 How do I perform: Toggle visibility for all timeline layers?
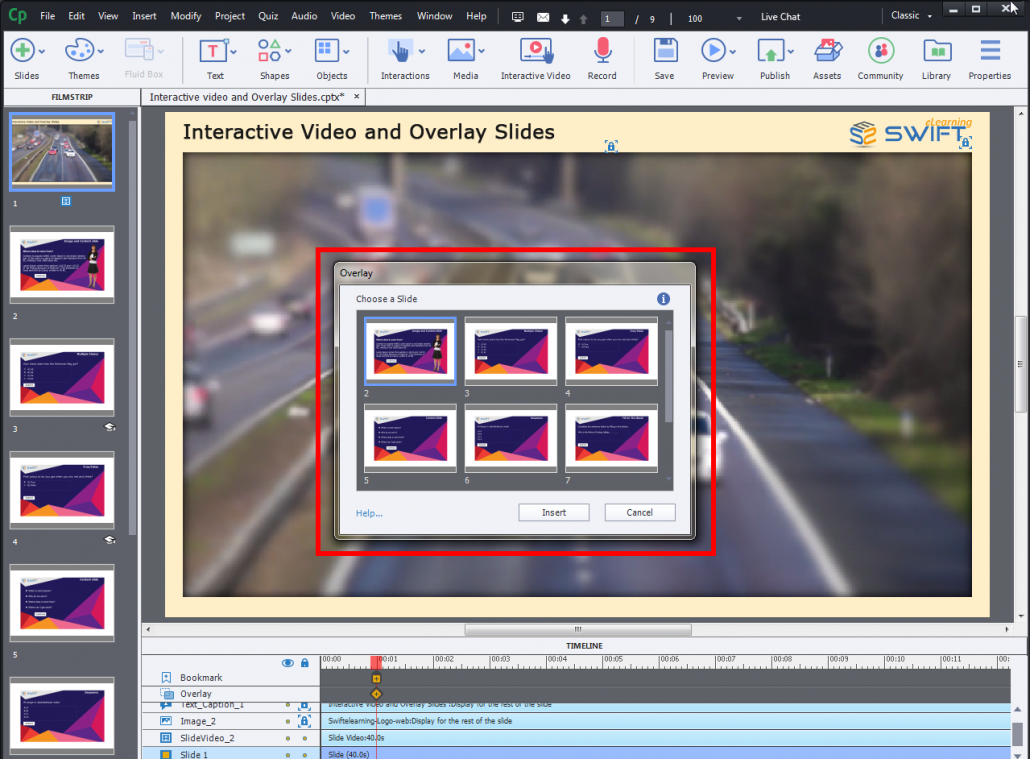[x=288, y=663]
